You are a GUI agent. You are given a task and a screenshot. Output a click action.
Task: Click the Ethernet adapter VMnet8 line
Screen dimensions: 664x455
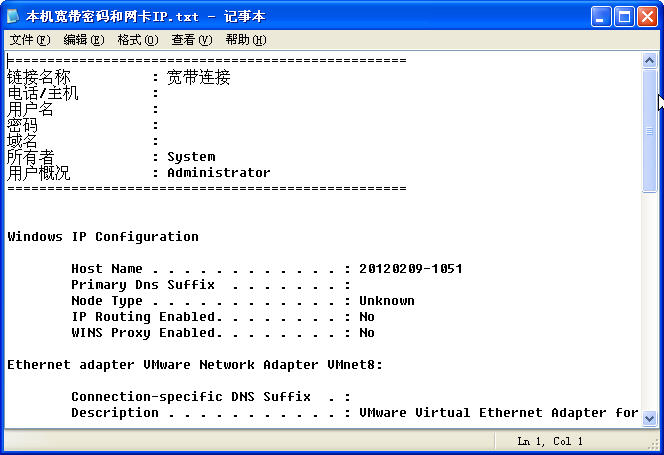coord(195,365)
